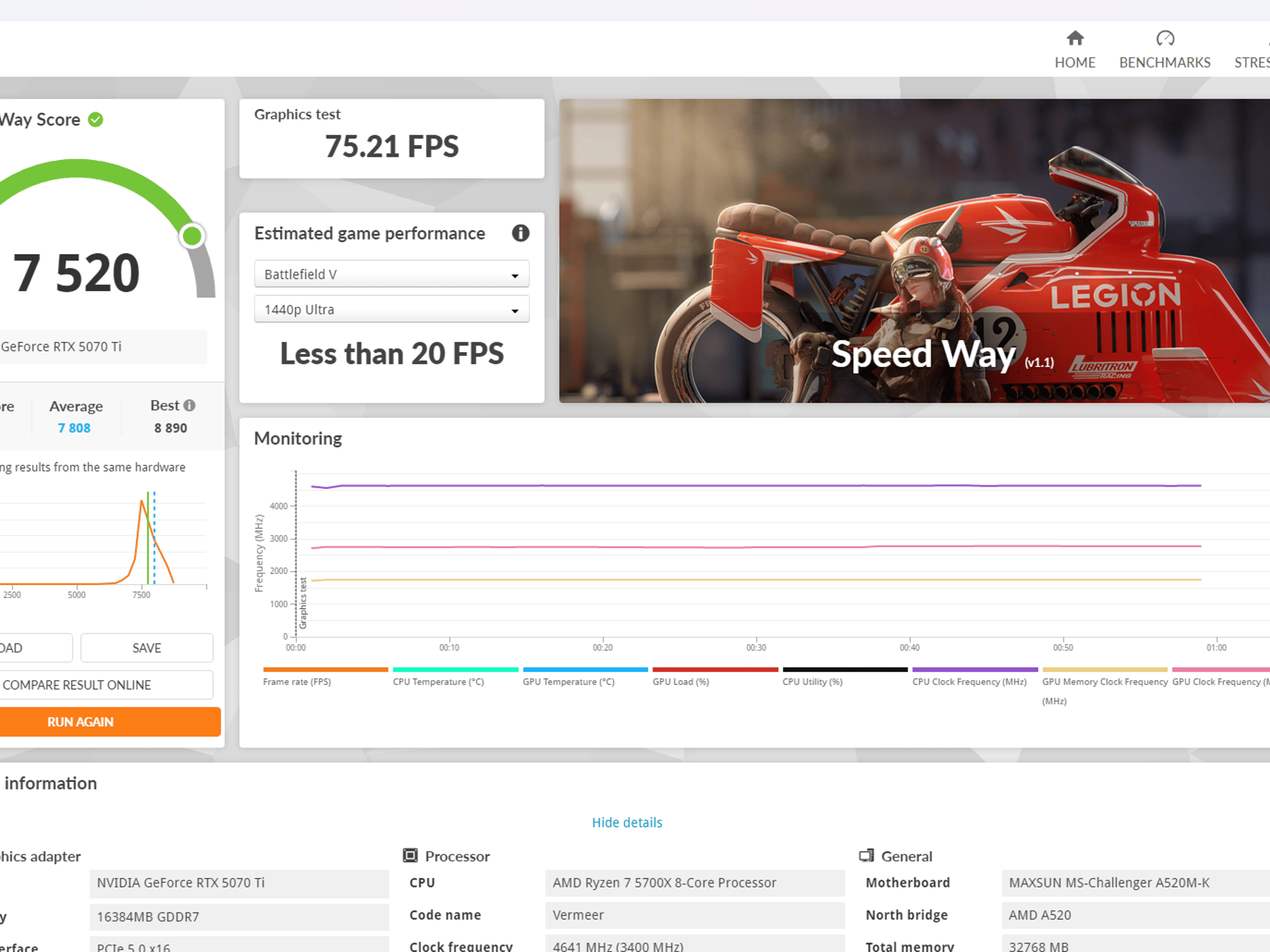This screenshot has width=1270, height=952.
Task: Click the Speed Way benchmark banner image
Action: [915, 251]
